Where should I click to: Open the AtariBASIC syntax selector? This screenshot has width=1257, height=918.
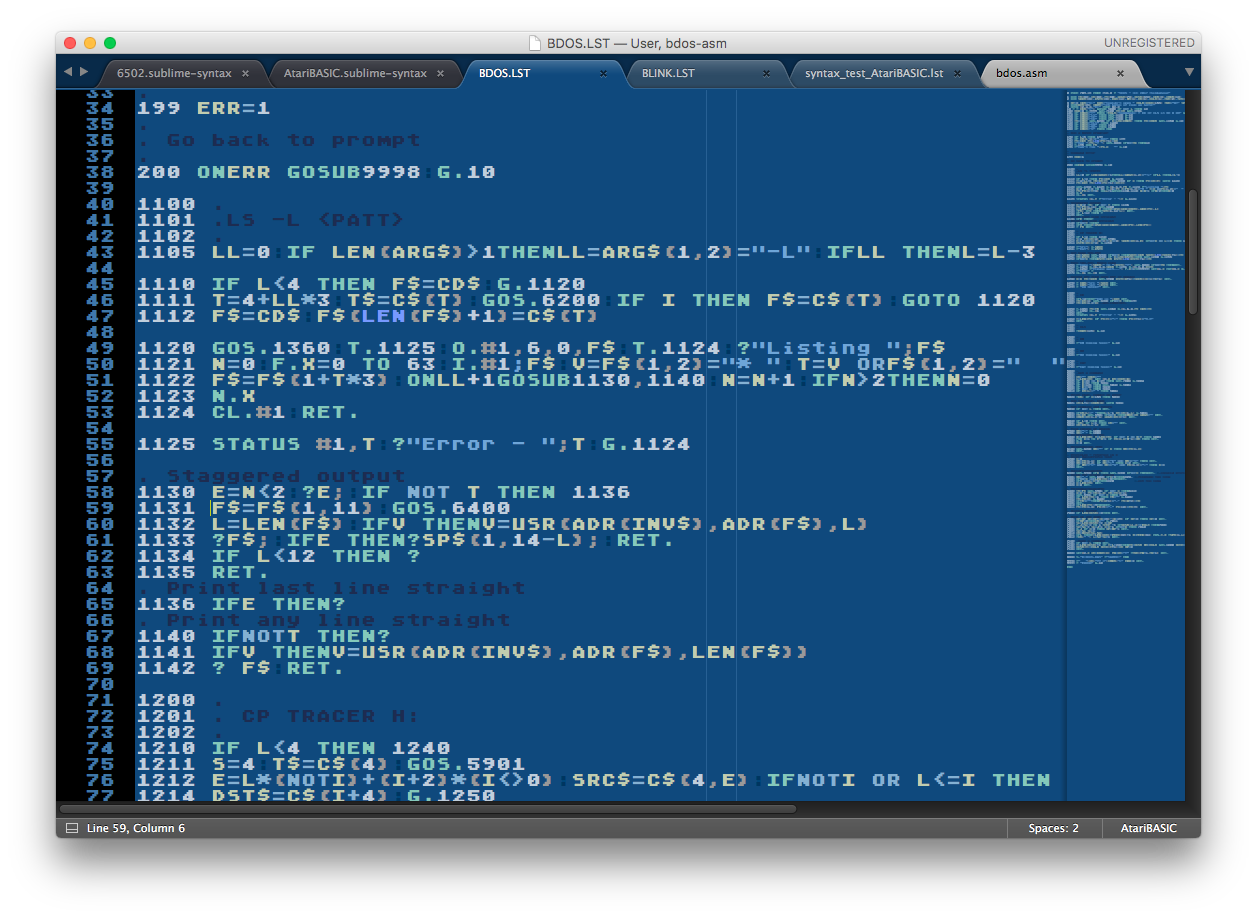click(1148, 828)
